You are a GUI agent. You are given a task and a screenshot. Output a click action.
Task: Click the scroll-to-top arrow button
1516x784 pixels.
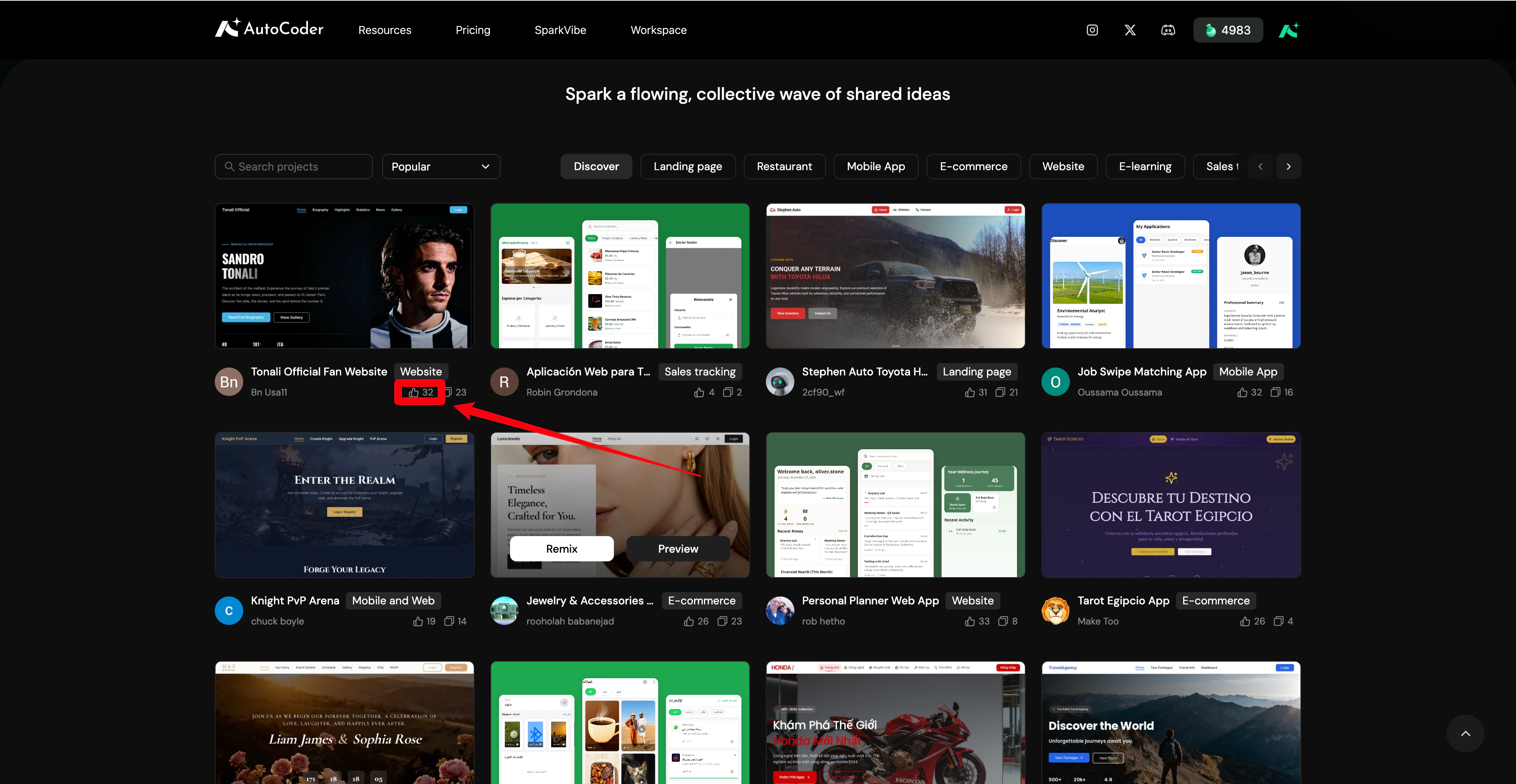[1465, 733]
